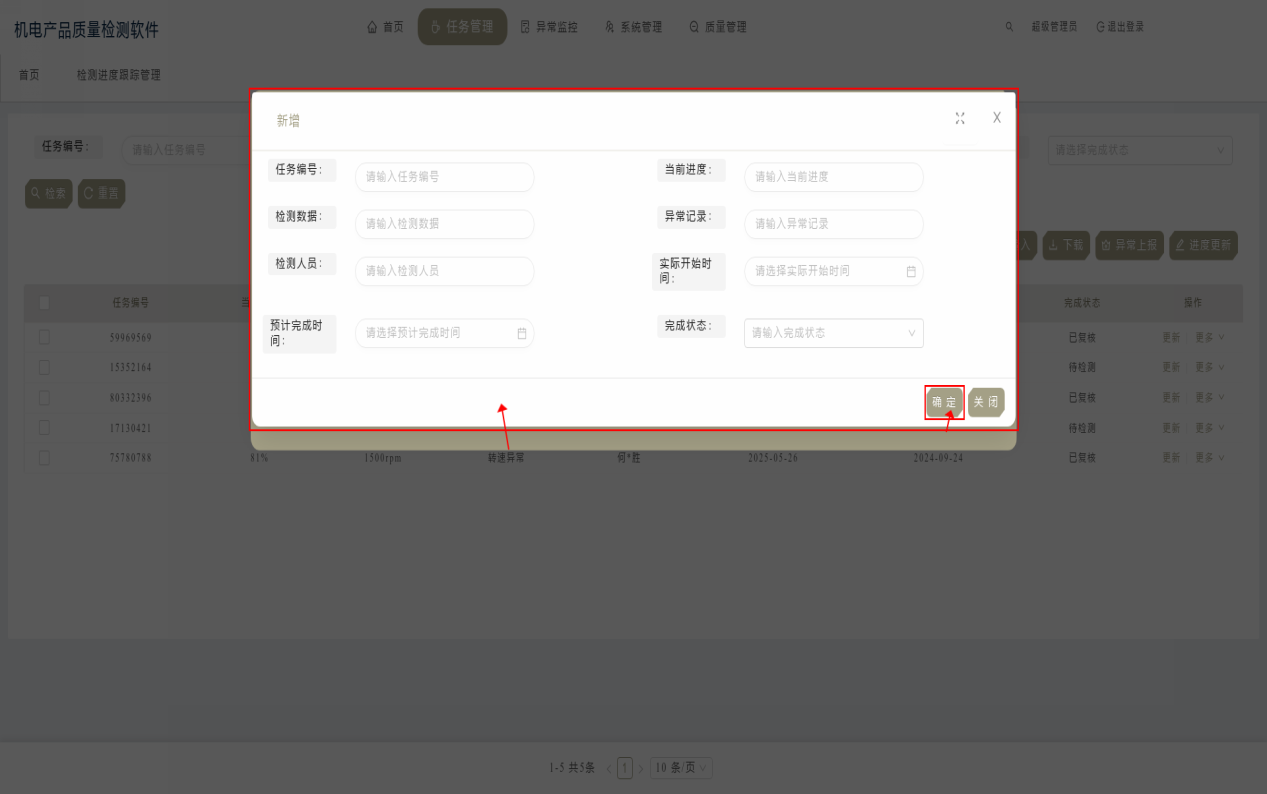Click the 进度更新 edit button
1267x794 pixels.
coord(1204,245)
